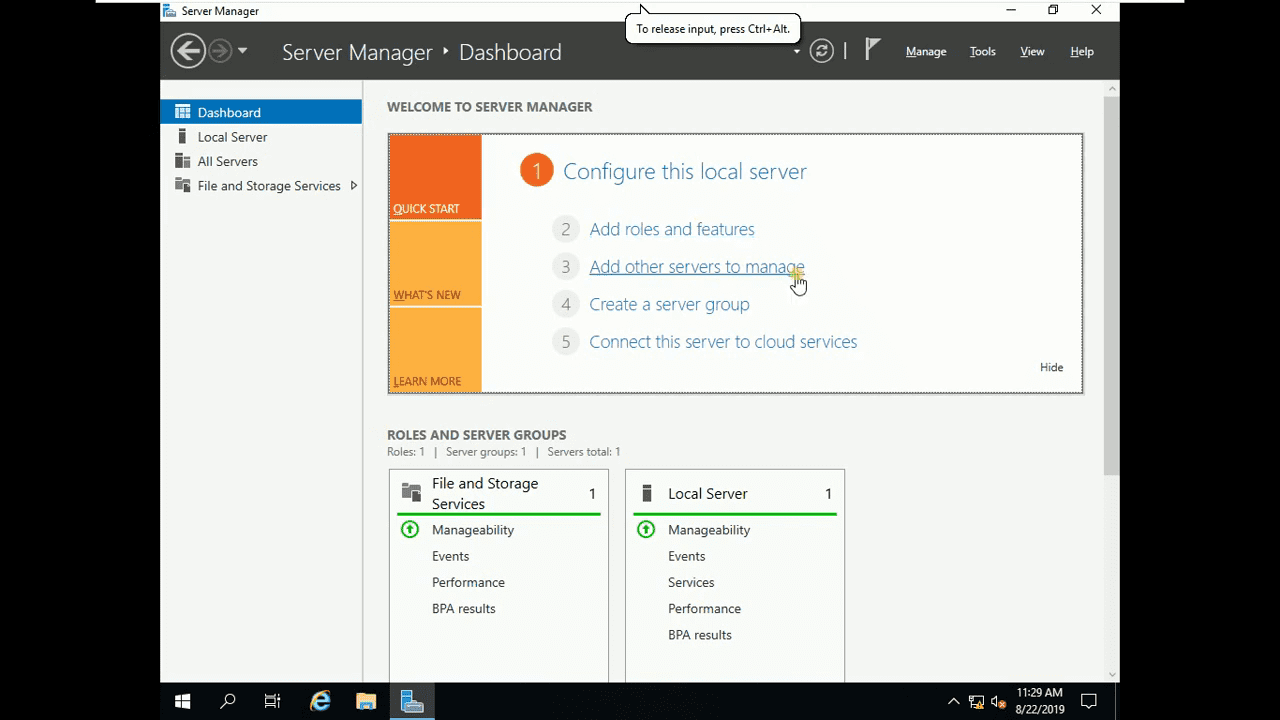Viewport: 1280px width, 720px height.
Task: Click Add roles and features link
Action: tap(672, 229)
